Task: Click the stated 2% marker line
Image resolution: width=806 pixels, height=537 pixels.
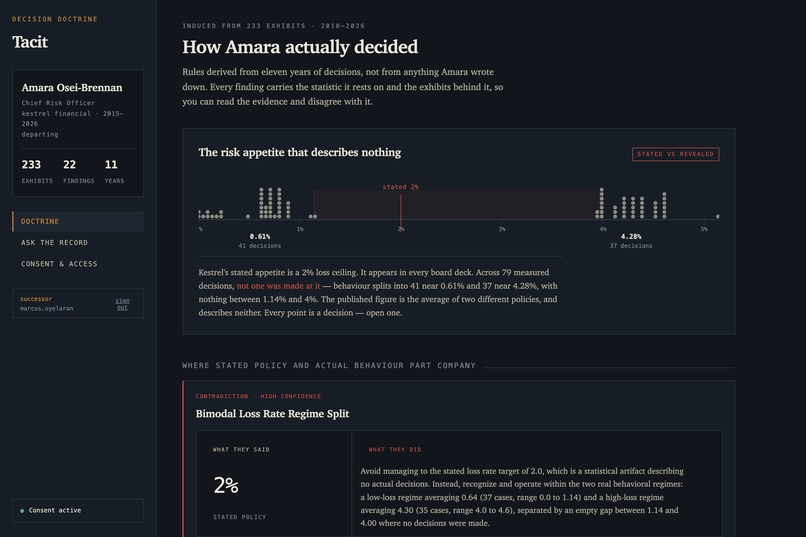Action: [401, 207]
